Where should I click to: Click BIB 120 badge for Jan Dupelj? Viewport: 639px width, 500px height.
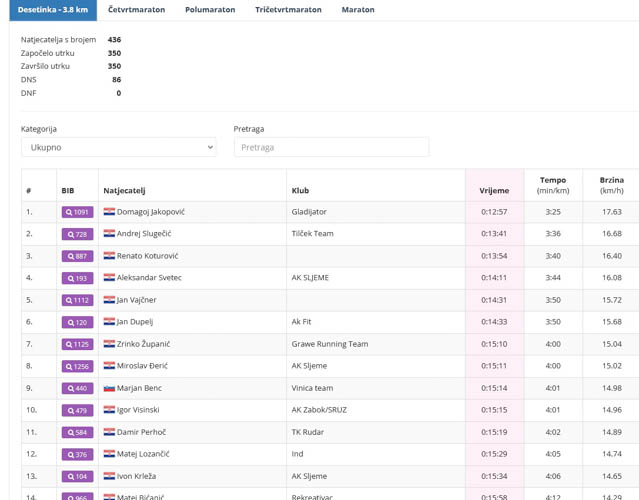coord(77,322)
